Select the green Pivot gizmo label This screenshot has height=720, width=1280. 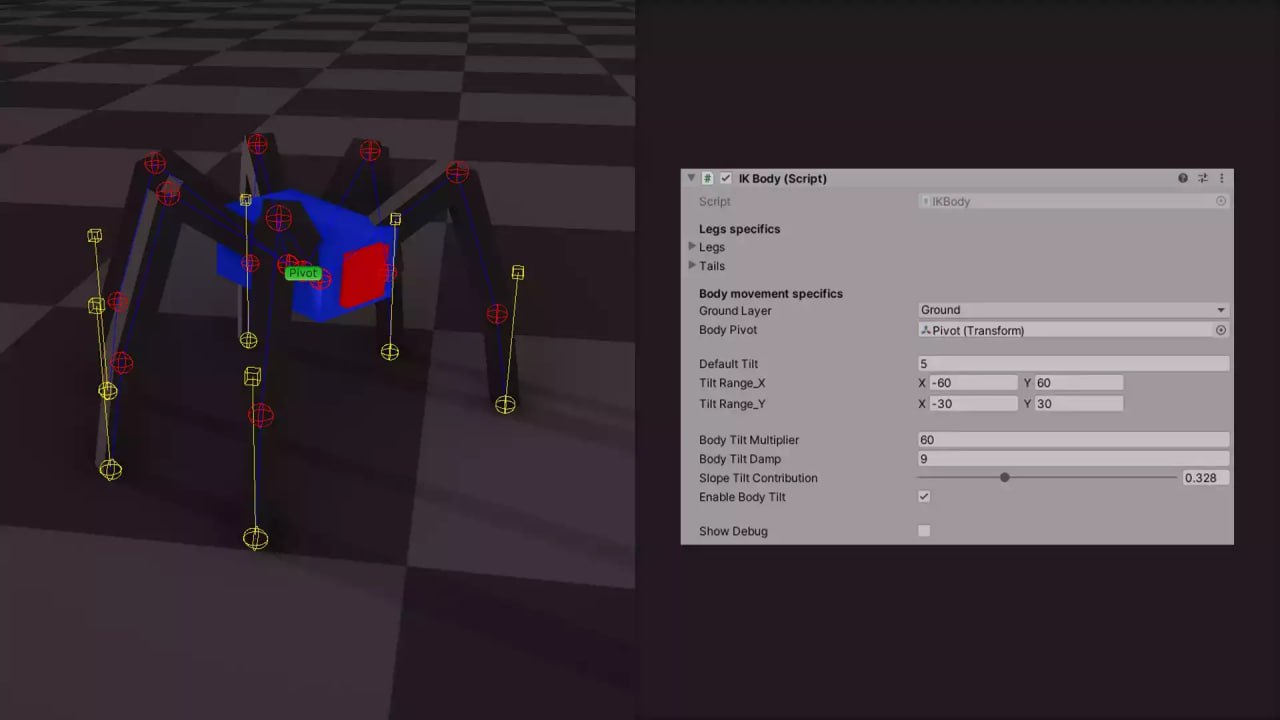302,272
